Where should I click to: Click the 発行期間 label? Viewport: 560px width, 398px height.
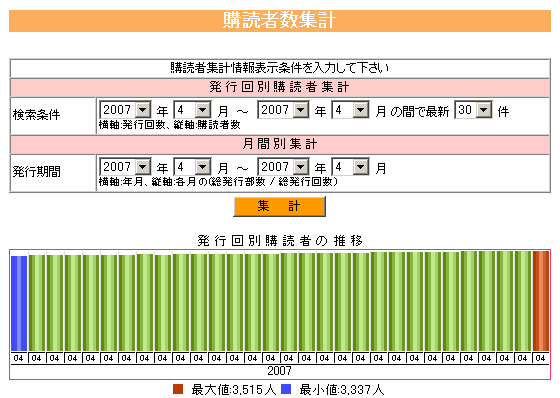36,171
